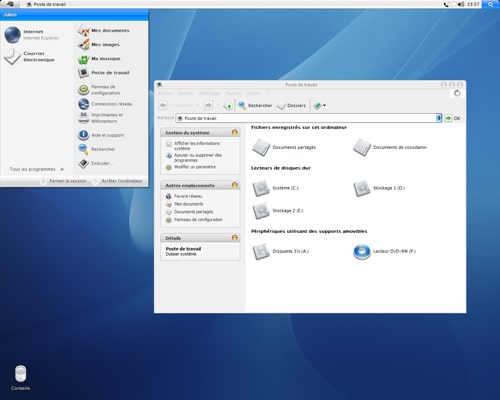The image size is (500, 400).
Task: Open Internet Explorer from start menu
Action: tap(13, 35)
